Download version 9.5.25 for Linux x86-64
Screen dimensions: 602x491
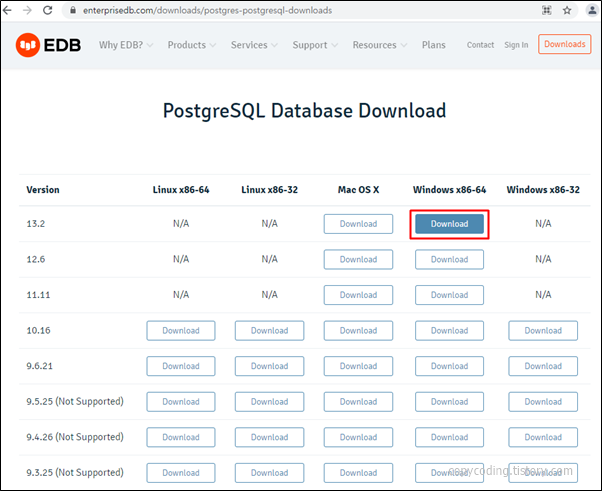[181, 402]
